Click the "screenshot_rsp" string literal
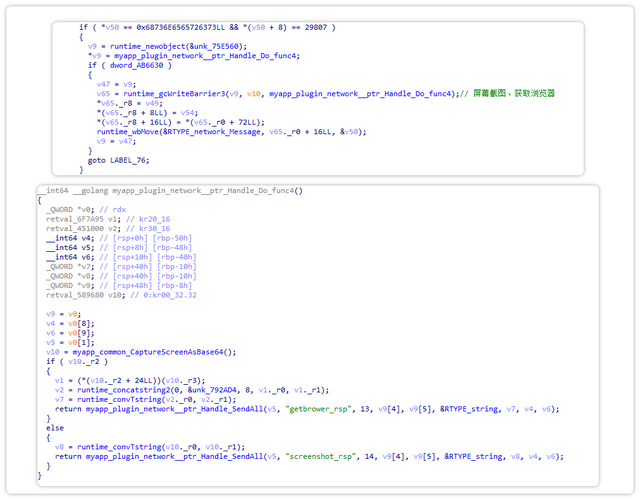This screenshot has height=500, width=640. pyautogui.click(x=320, y=456)
